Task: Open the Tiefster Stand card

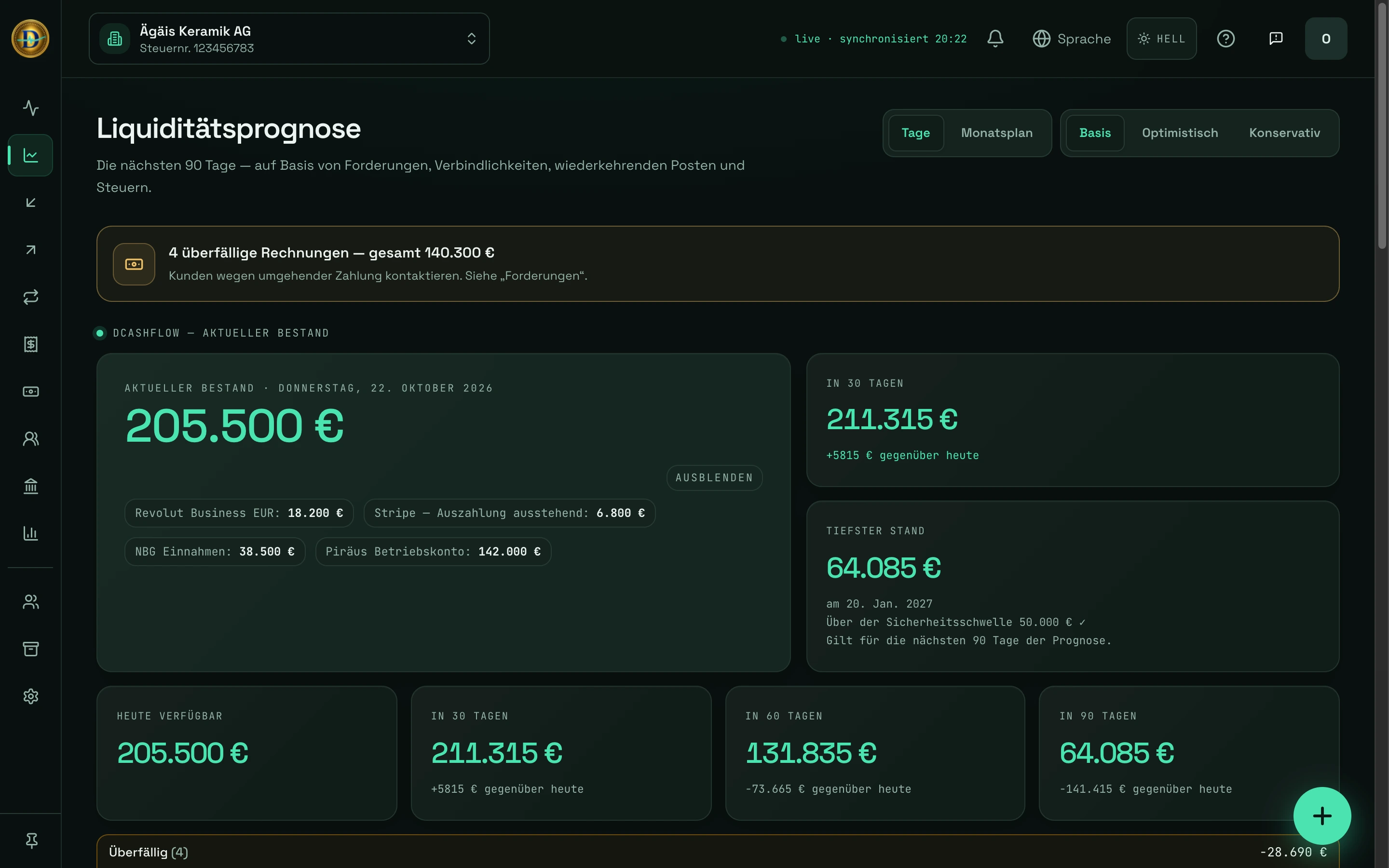Action: tap(1072, 586)
